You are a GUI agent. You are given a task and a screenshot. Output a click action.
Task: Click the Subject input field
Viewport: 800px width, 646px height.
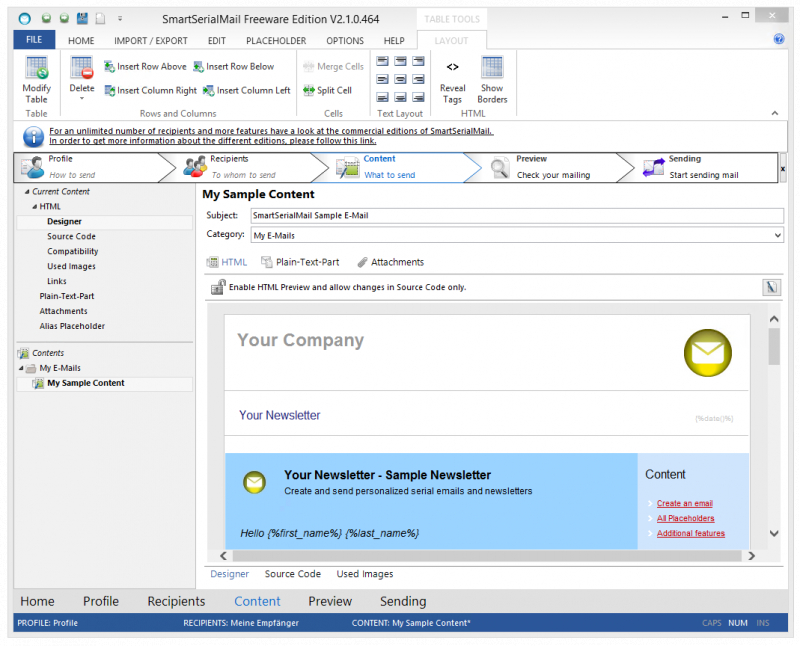tap(517, 216)
